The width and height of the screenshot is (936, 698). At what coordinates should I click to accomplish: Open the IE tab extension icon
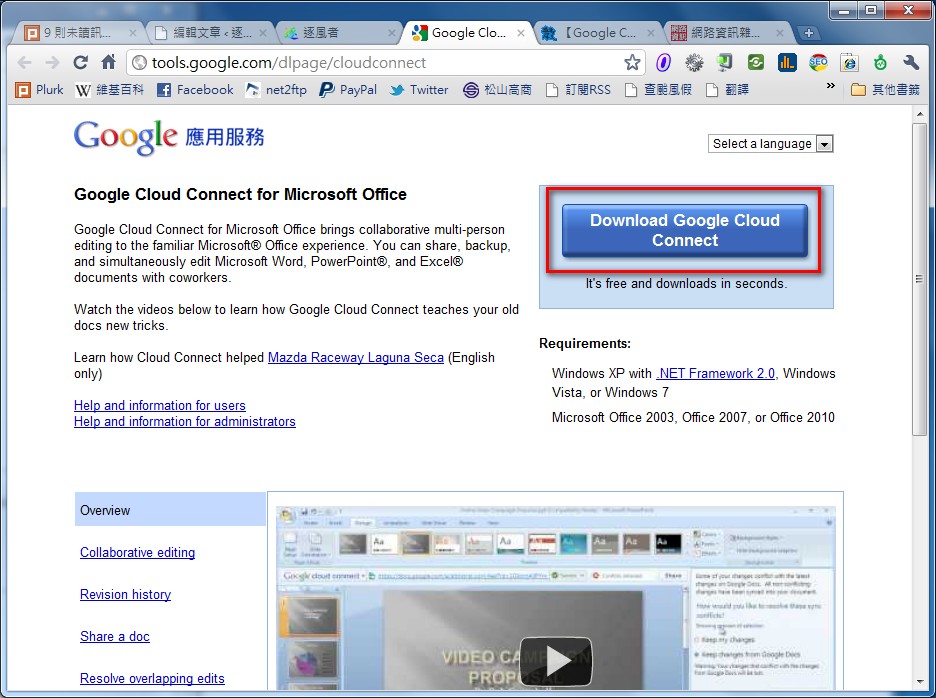click(x=849, y=62)
